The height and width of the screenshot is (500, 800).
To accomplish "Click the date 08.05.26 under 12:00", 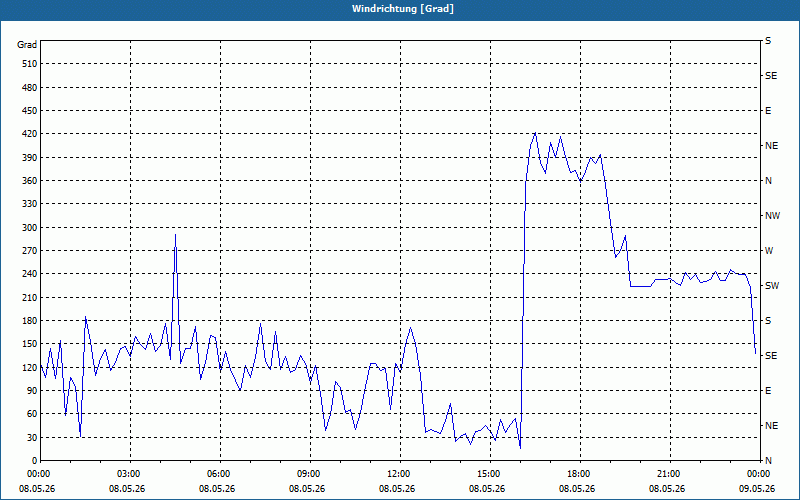I will tap(396, 489).
